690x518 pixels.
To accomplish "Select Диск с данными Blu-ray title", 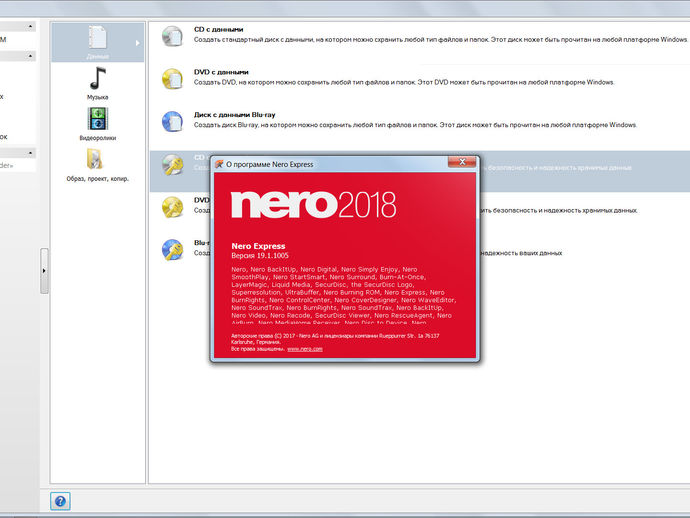I will [x=235, y=115].
